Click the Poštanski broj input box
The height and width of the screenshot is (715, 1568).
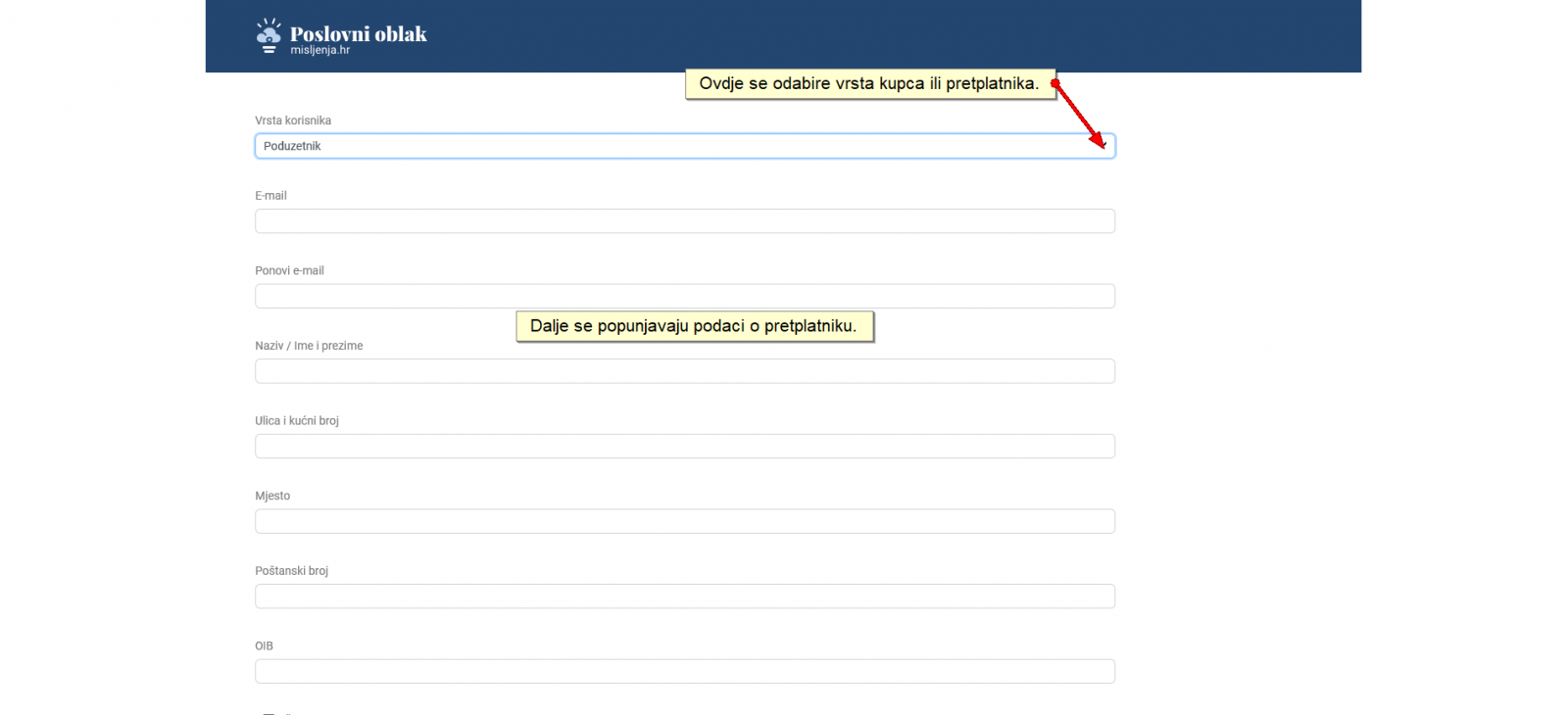tap(684, 596)
